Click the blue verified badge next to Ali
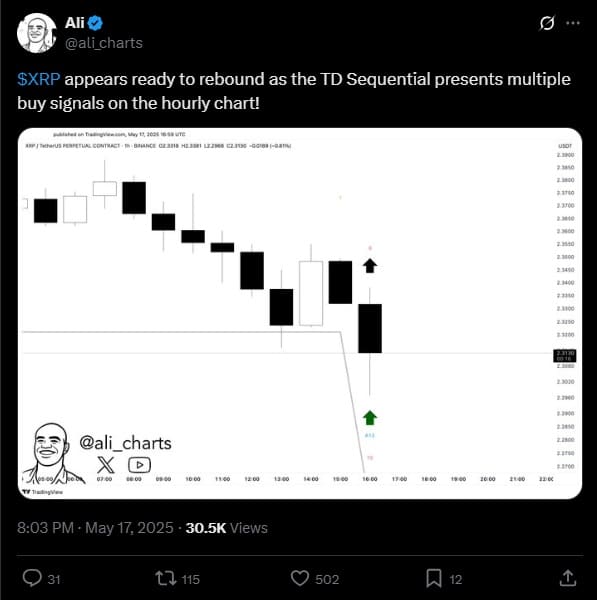The height and width of the screenshot is (600, 597). click(x=95, y=23)
